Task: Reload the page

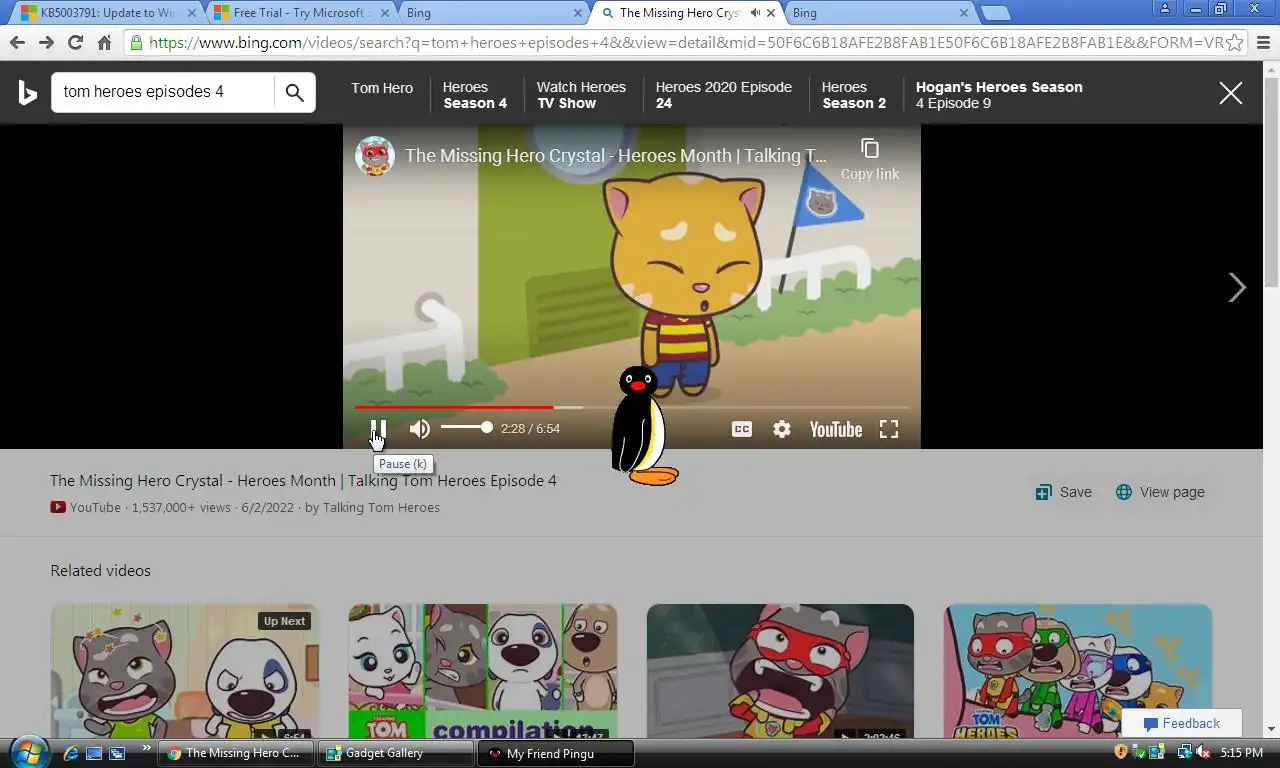Action: [75, 43]
